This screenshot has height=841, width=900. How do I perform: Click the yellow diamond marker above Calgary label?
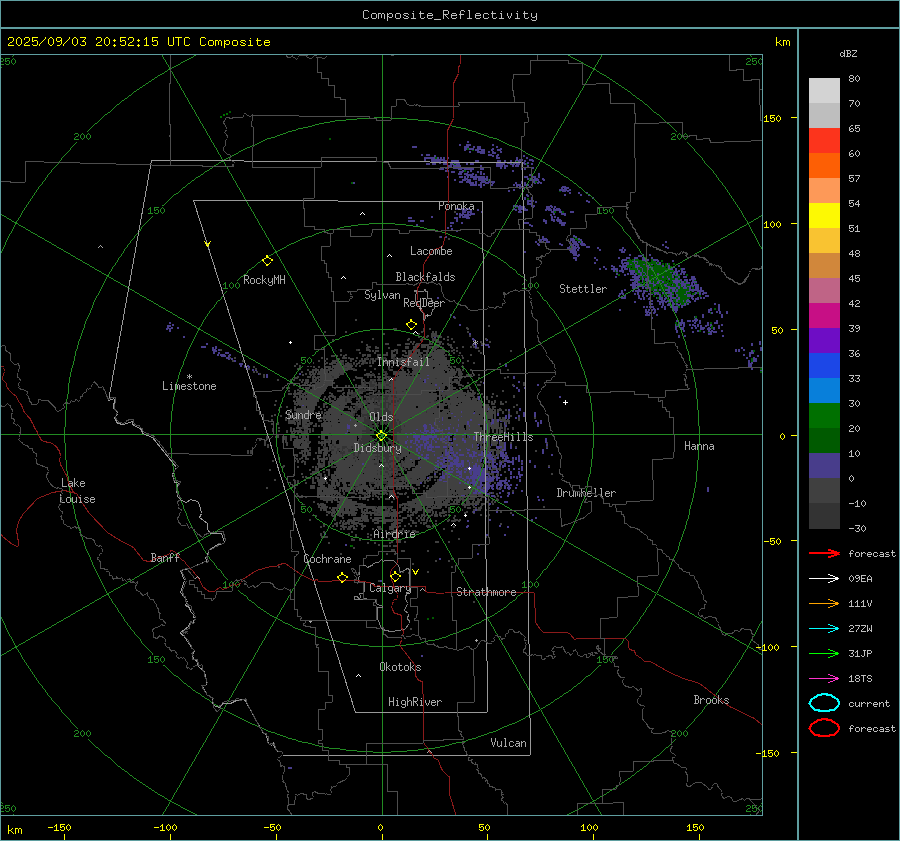point(395,576)
